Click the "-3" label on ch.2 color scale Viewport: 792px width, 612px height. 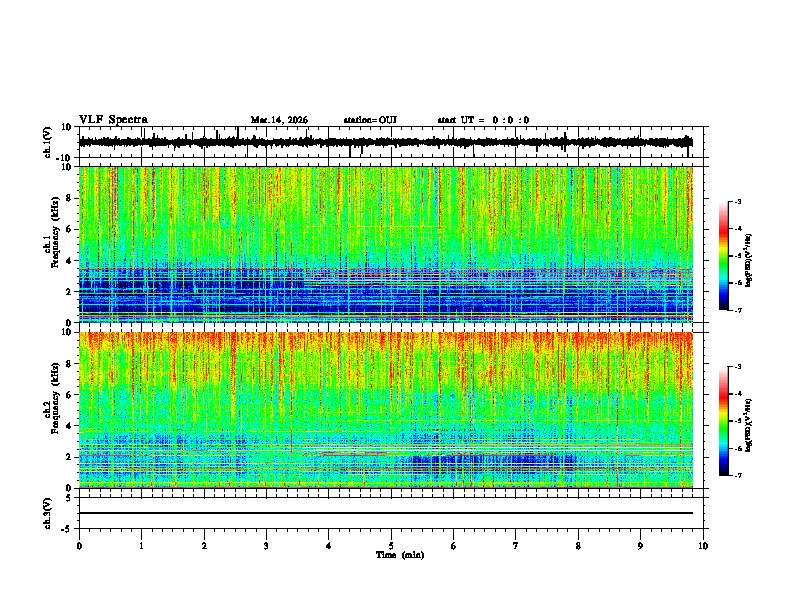(738, 367)
